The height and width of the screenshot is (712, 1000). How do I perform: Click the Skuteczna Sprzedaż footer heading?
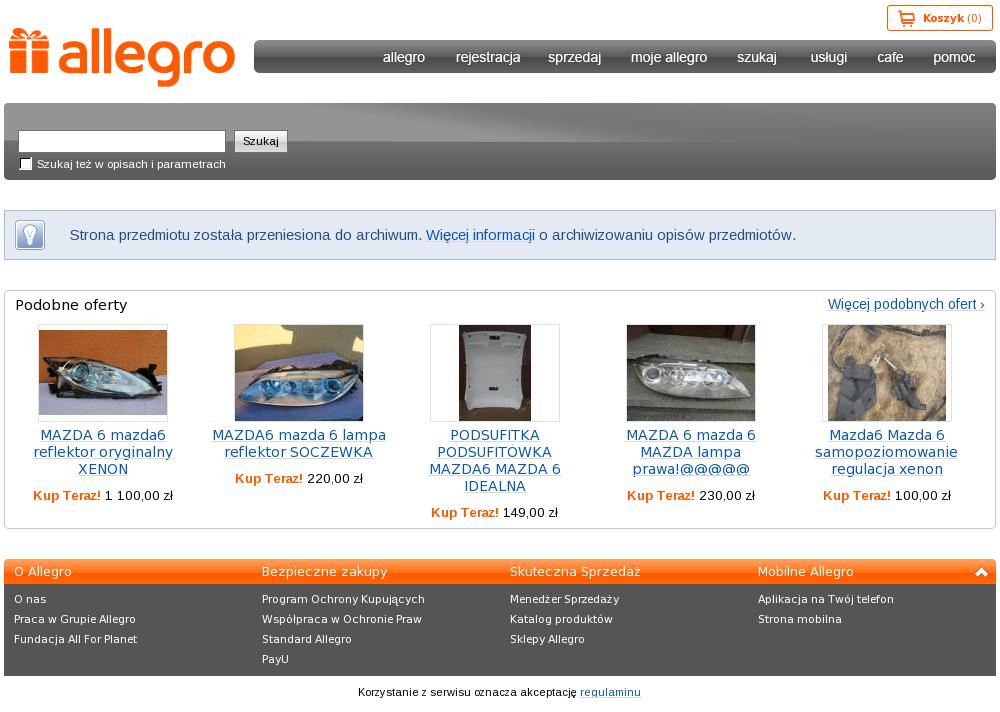click(575, 572)
